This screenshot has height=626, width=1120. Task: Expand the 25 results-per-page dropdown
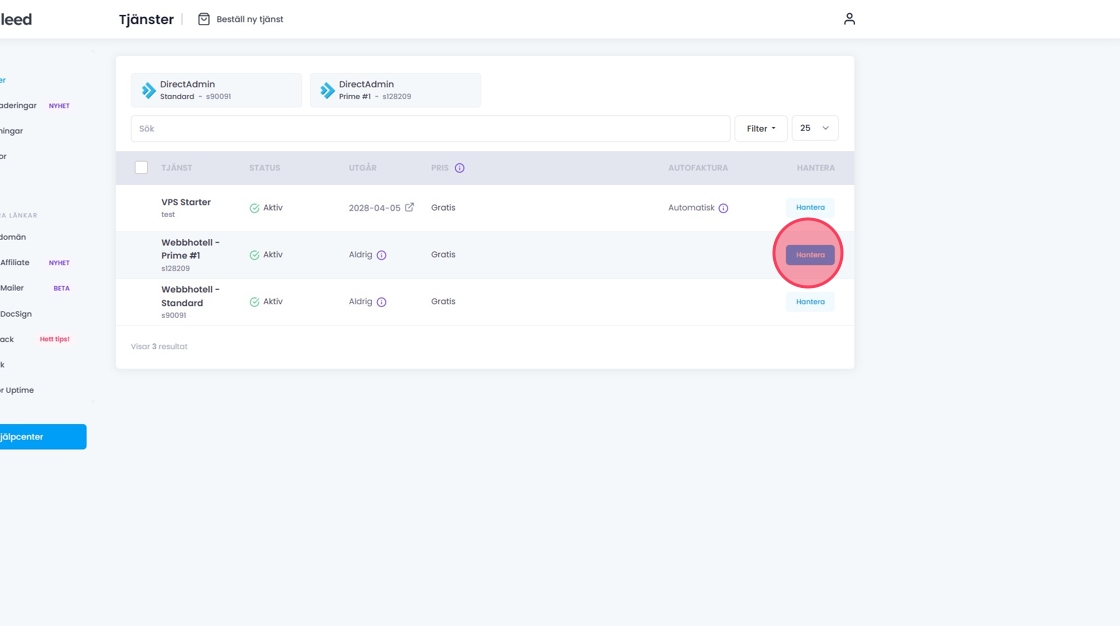(814, 128)
